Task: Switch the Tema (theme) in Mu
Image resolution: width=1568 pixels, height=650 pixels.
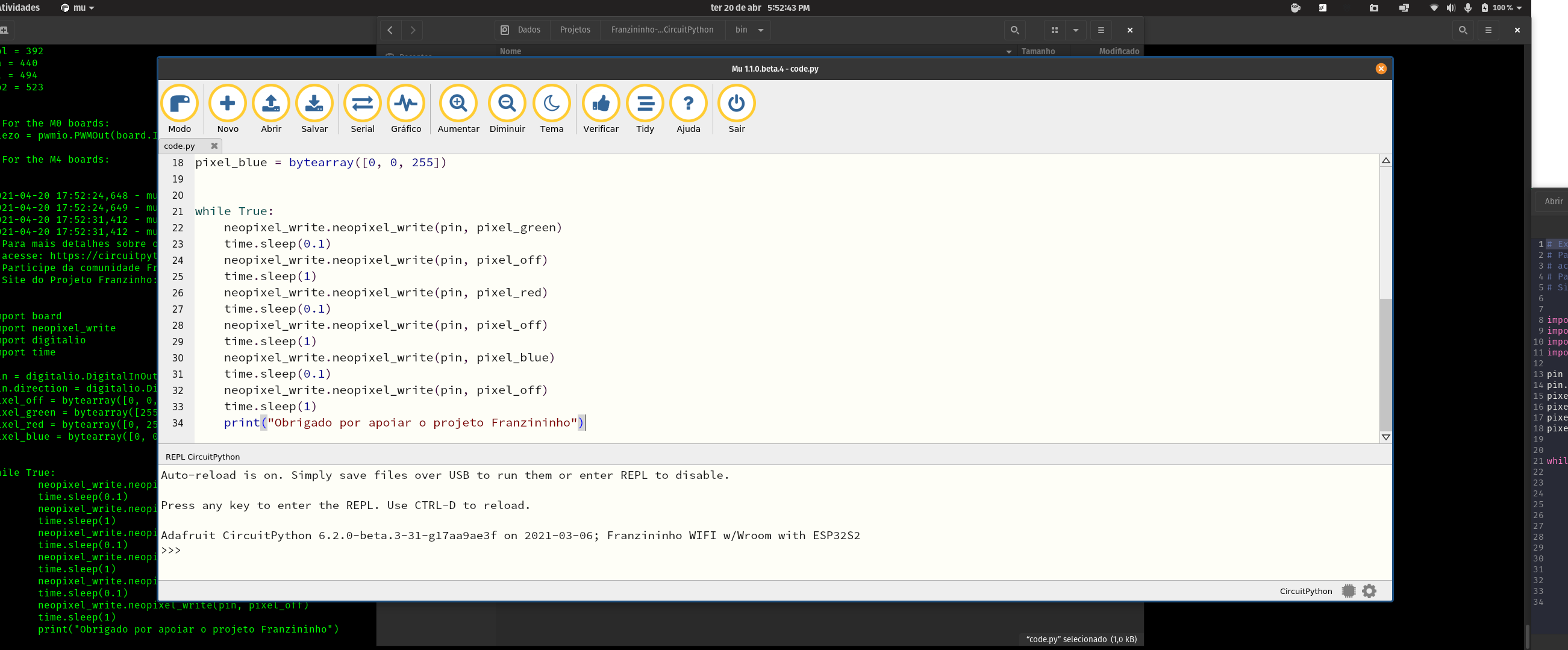Action: (x=551, y=109)
